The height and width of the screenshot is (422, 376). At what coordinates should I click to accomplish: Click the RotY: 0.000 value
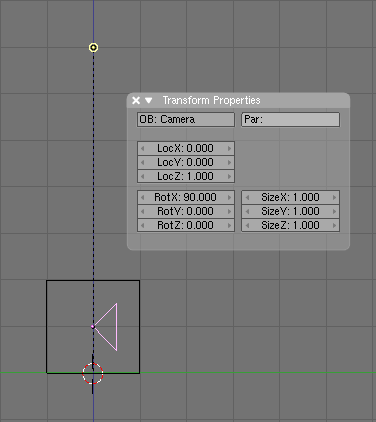click(185, 211)
